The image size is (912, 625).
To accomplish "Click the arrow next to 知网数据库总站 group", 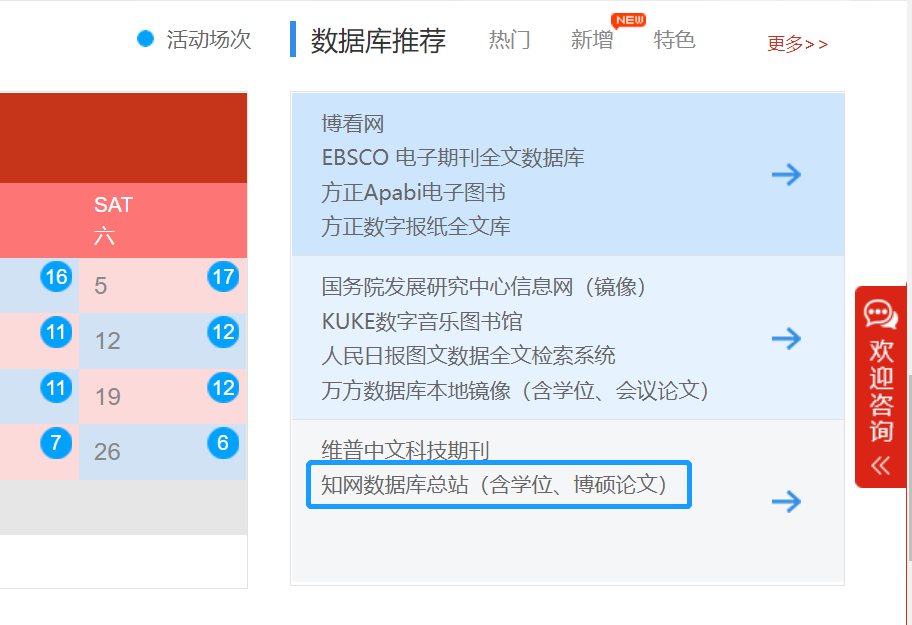I will click(x=787, y=502).
